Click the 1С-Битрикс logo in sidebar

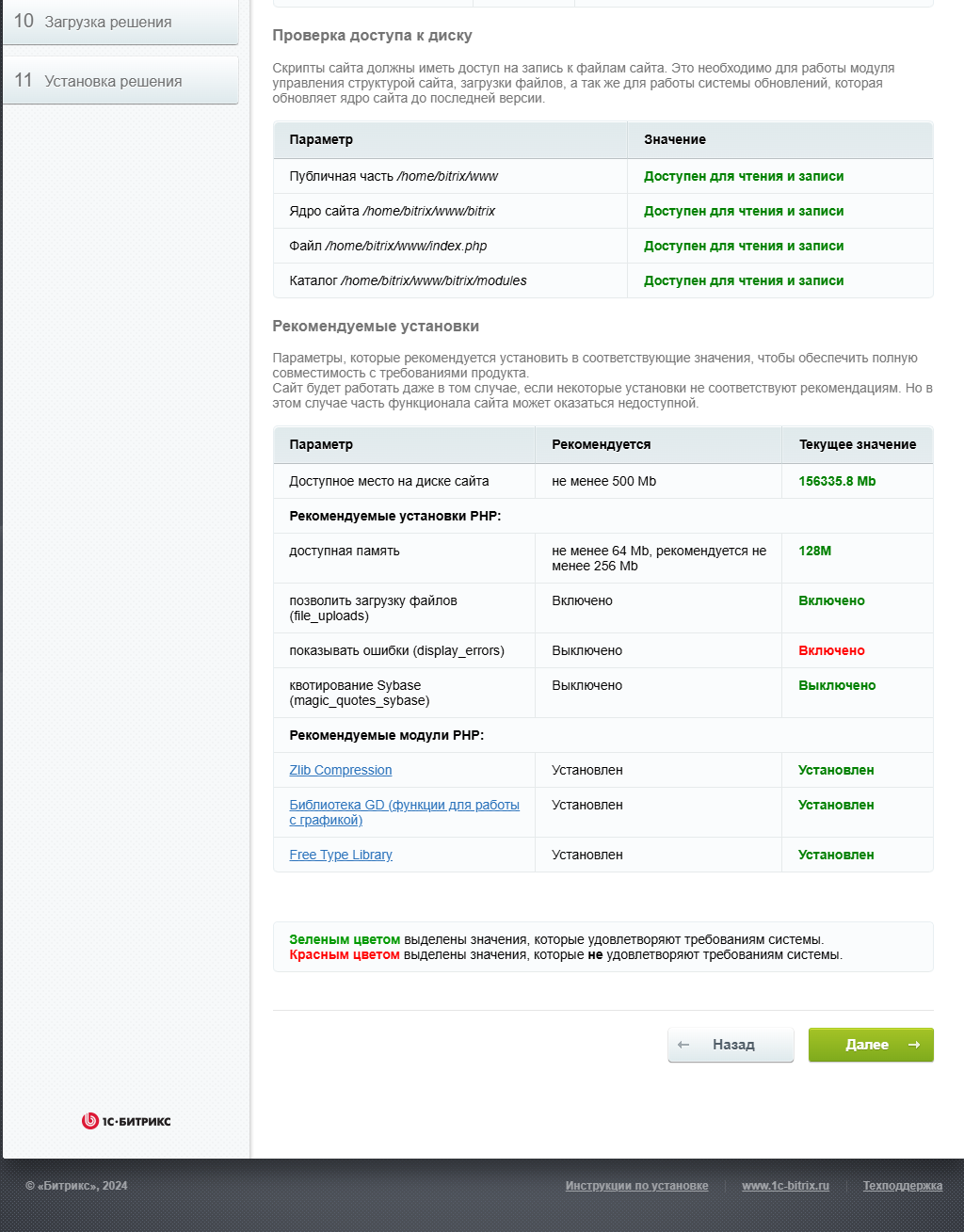coord(126,1121)
